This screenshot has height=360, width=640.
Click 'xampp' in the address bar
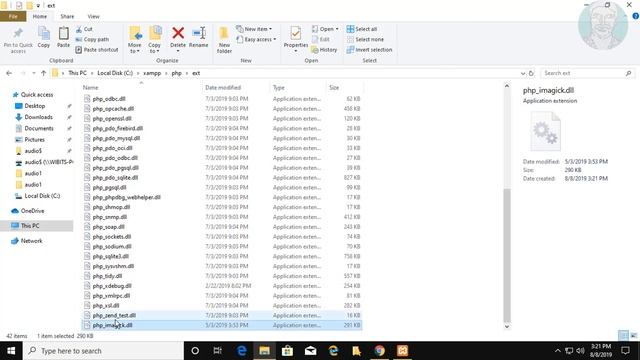152,73
